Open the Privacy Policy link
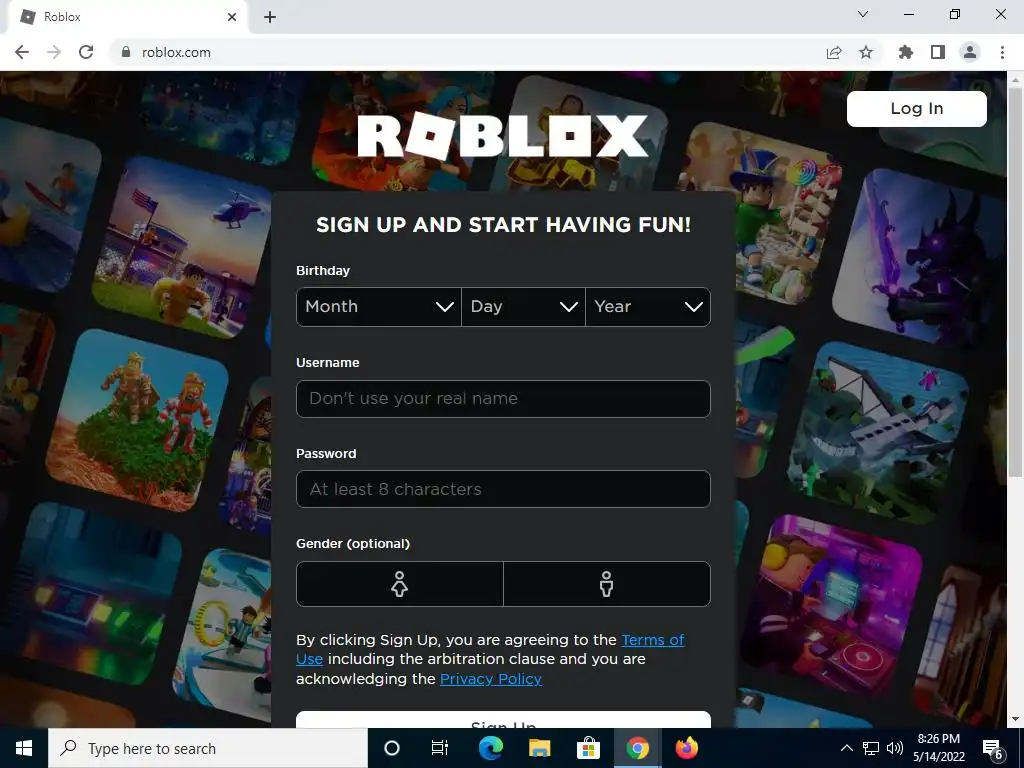The image size is (1024, 768). tap(490, 679)
